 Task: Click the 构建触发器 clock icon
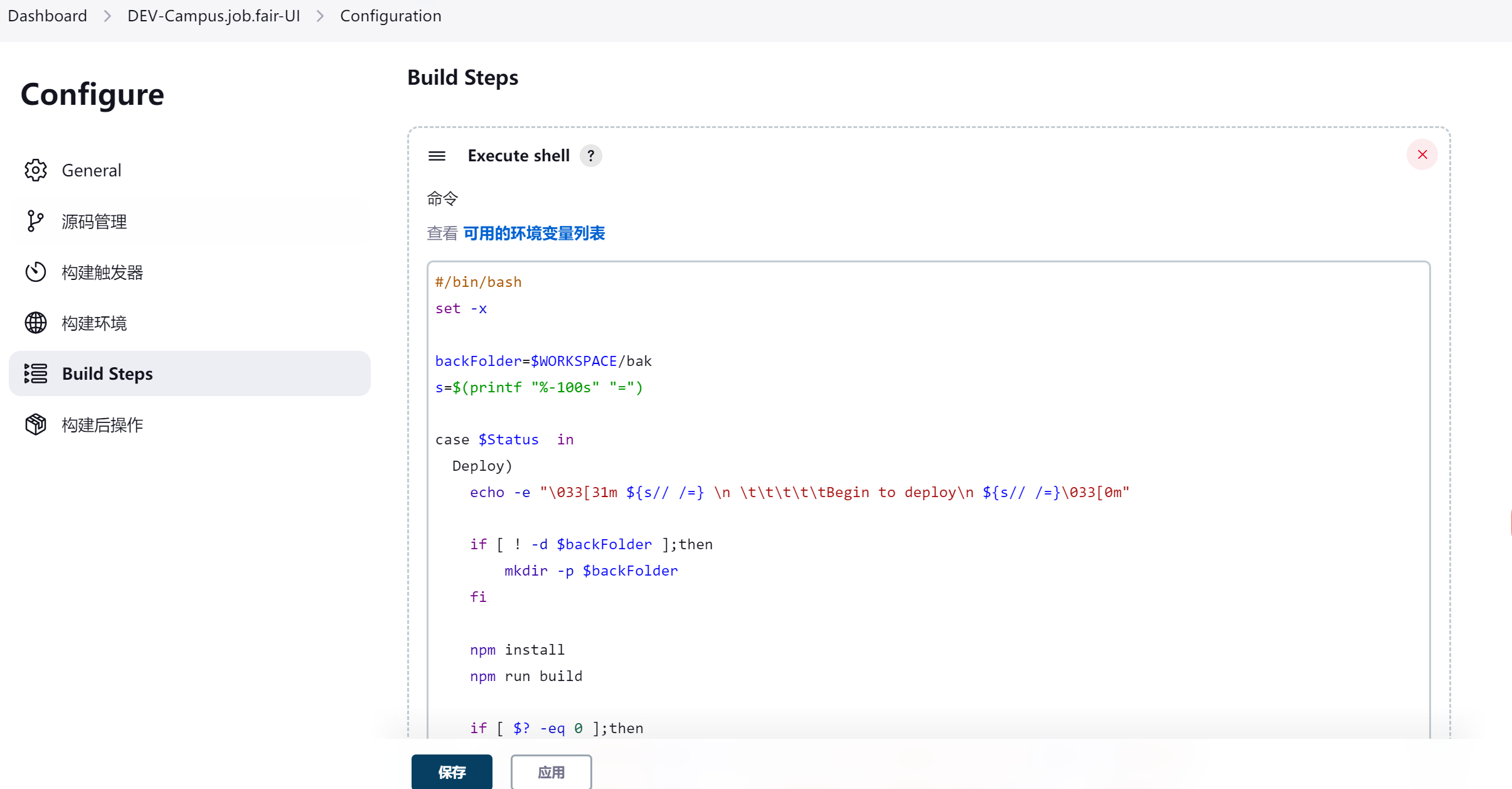click(x=36, y=272)
